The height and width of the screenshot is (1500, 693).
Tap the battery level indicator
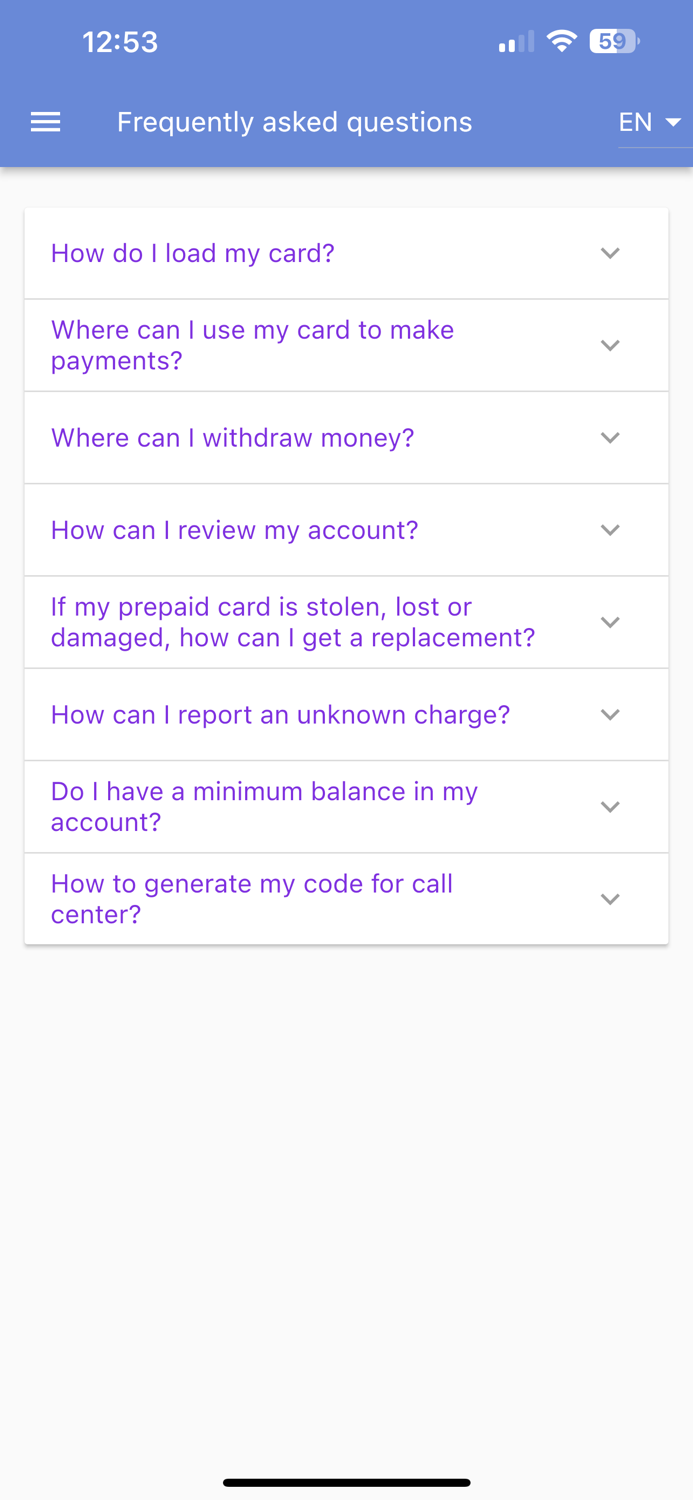click(611, 40)
